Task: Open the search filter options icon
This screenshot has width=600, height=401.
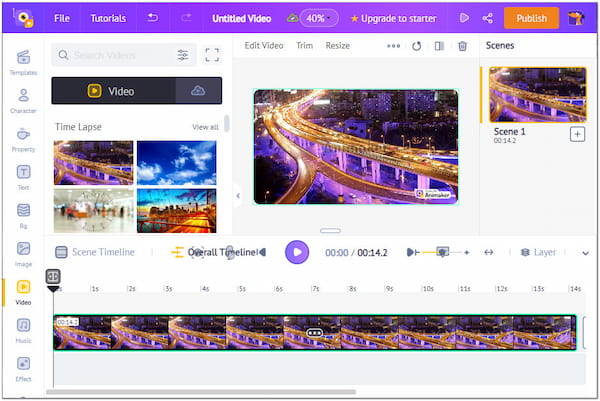Action: coord(183,55)
